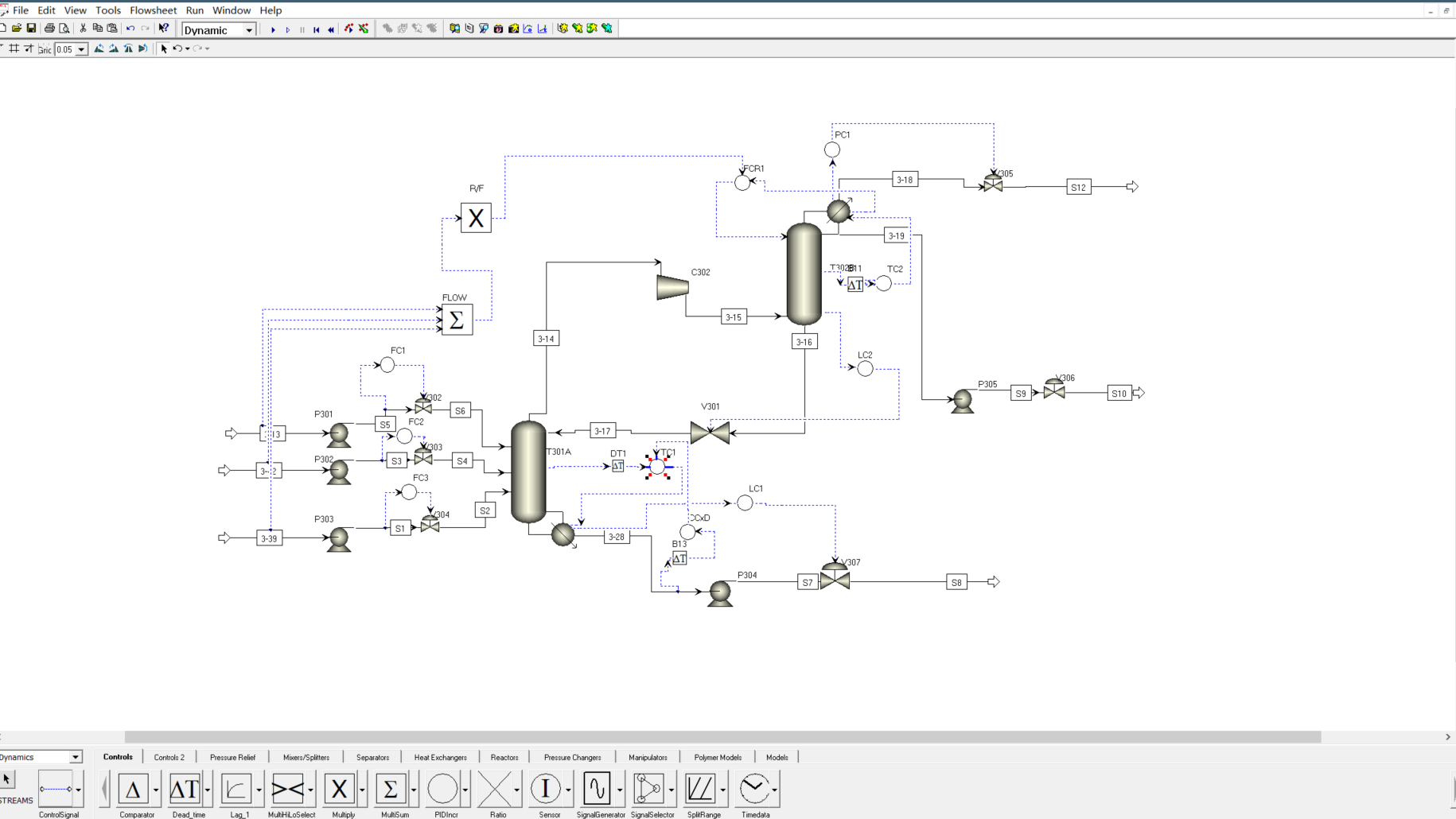Open the Dynamics library dropdown at bottom

pyautogui.click(x=76, y=757)
